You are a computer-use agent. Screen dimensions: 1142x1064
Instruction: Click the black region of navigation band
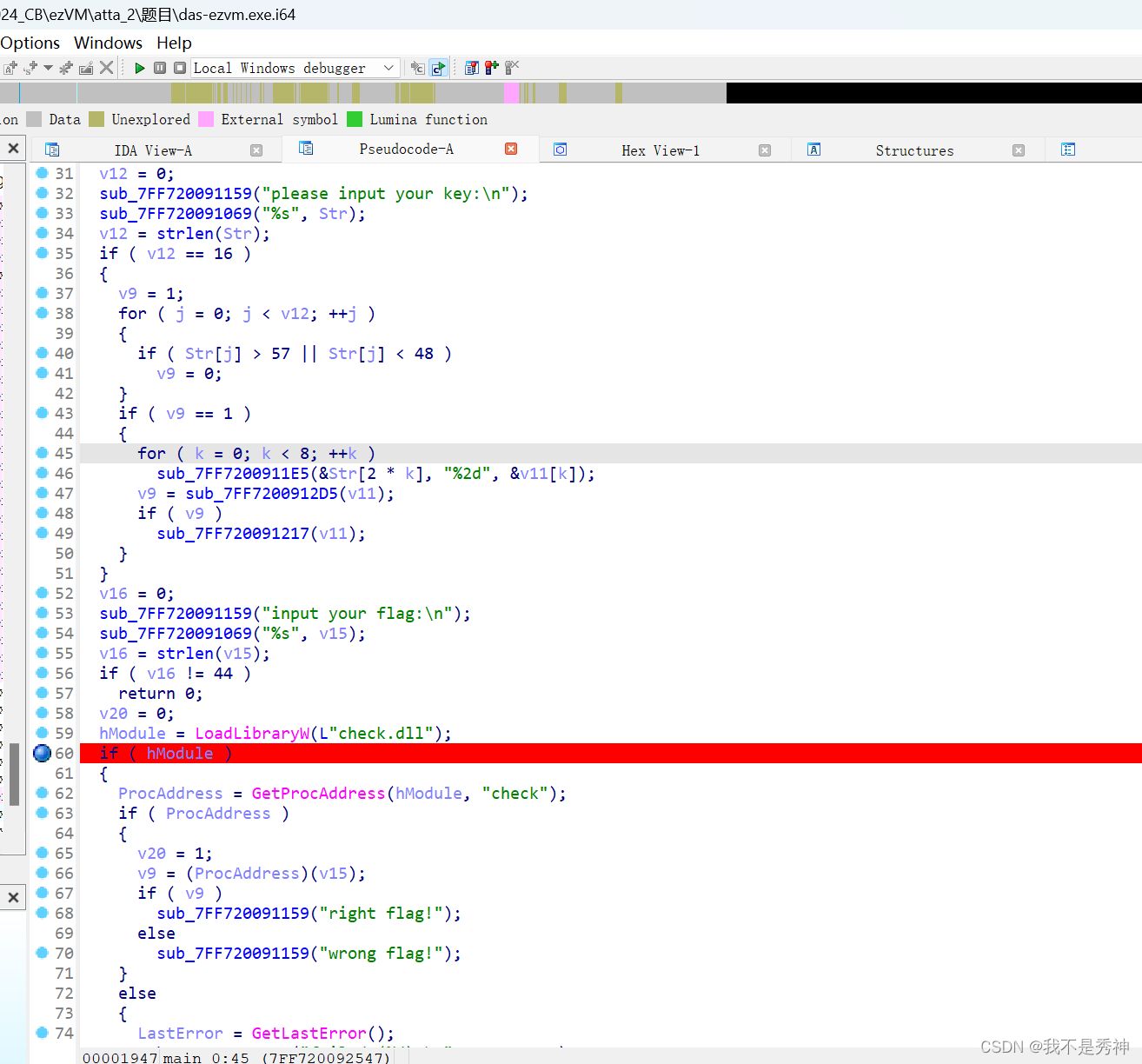(x=933, y=93)
